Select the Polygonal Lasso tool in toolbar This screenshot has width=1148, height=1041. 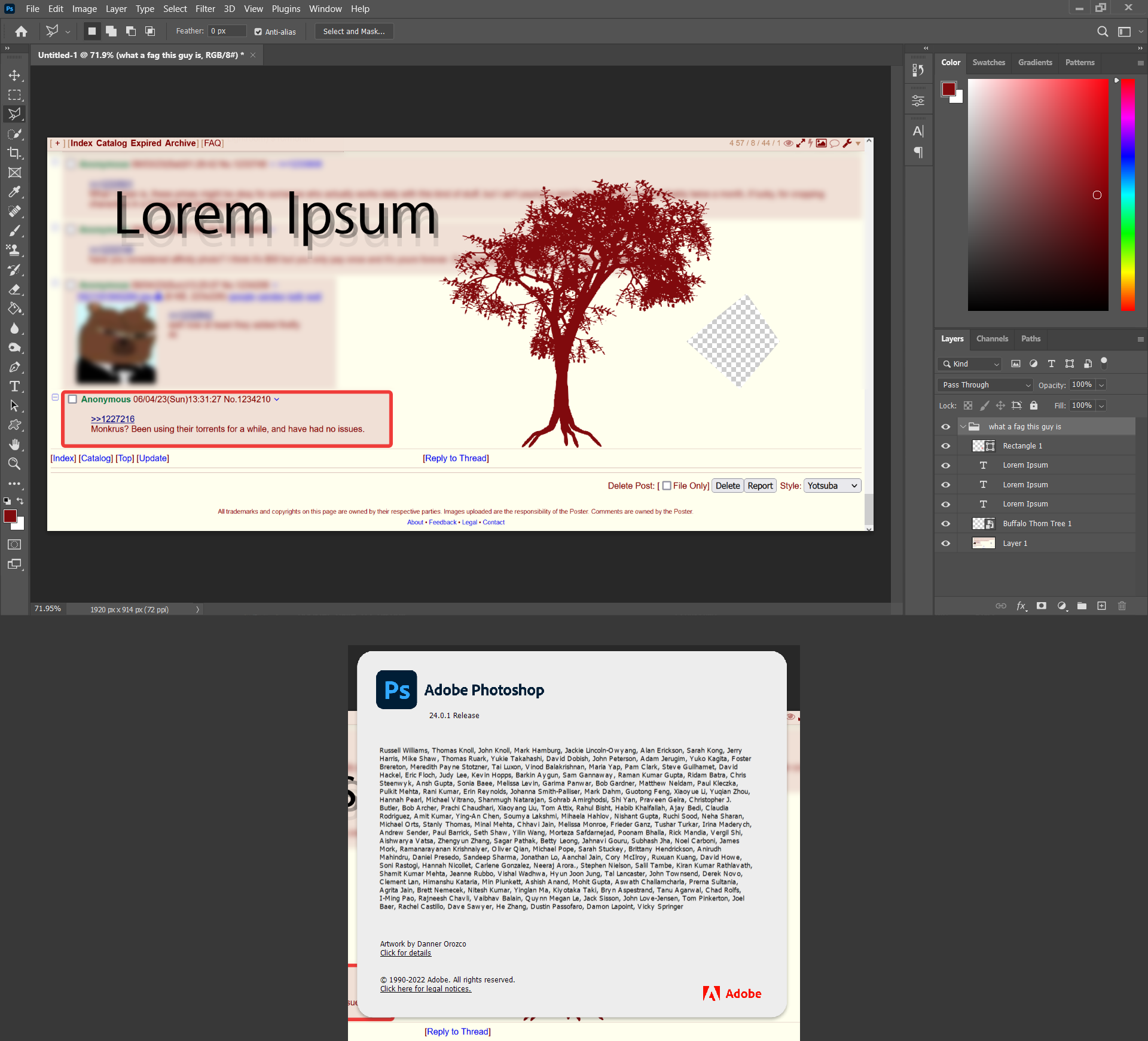14,114
